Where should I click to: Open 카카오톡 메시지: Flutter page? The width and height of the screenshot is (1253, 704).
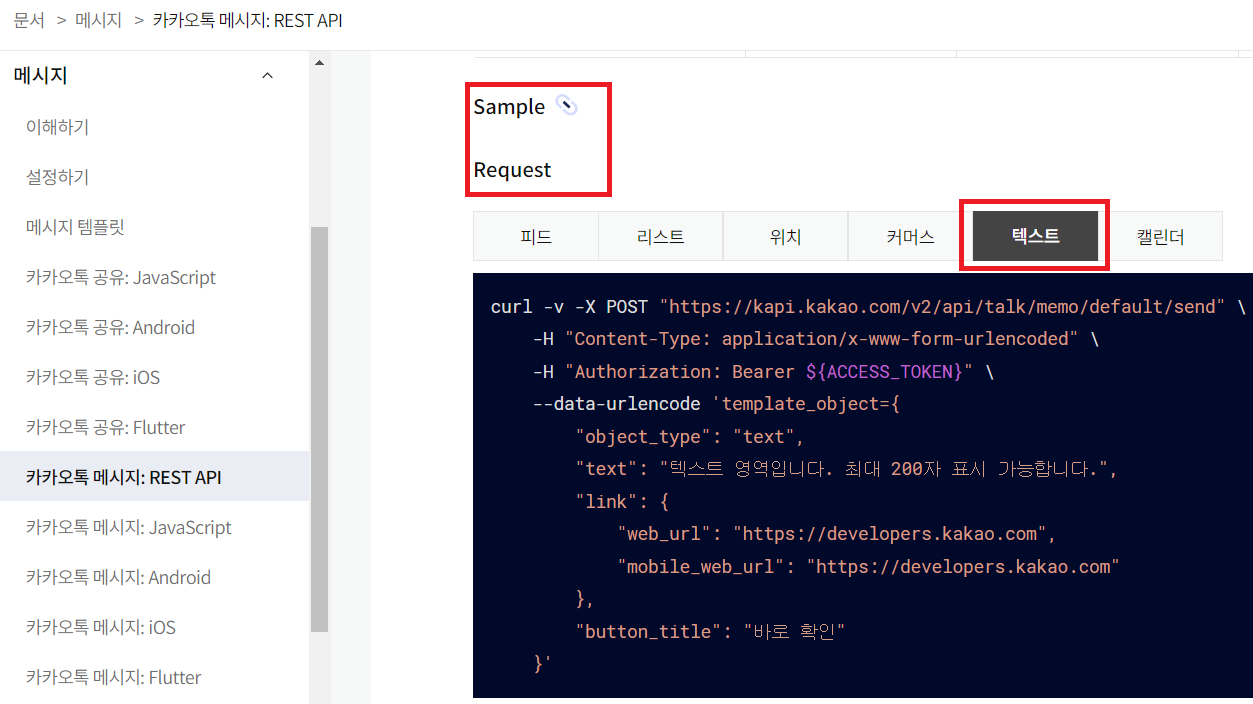click(114, 677)
